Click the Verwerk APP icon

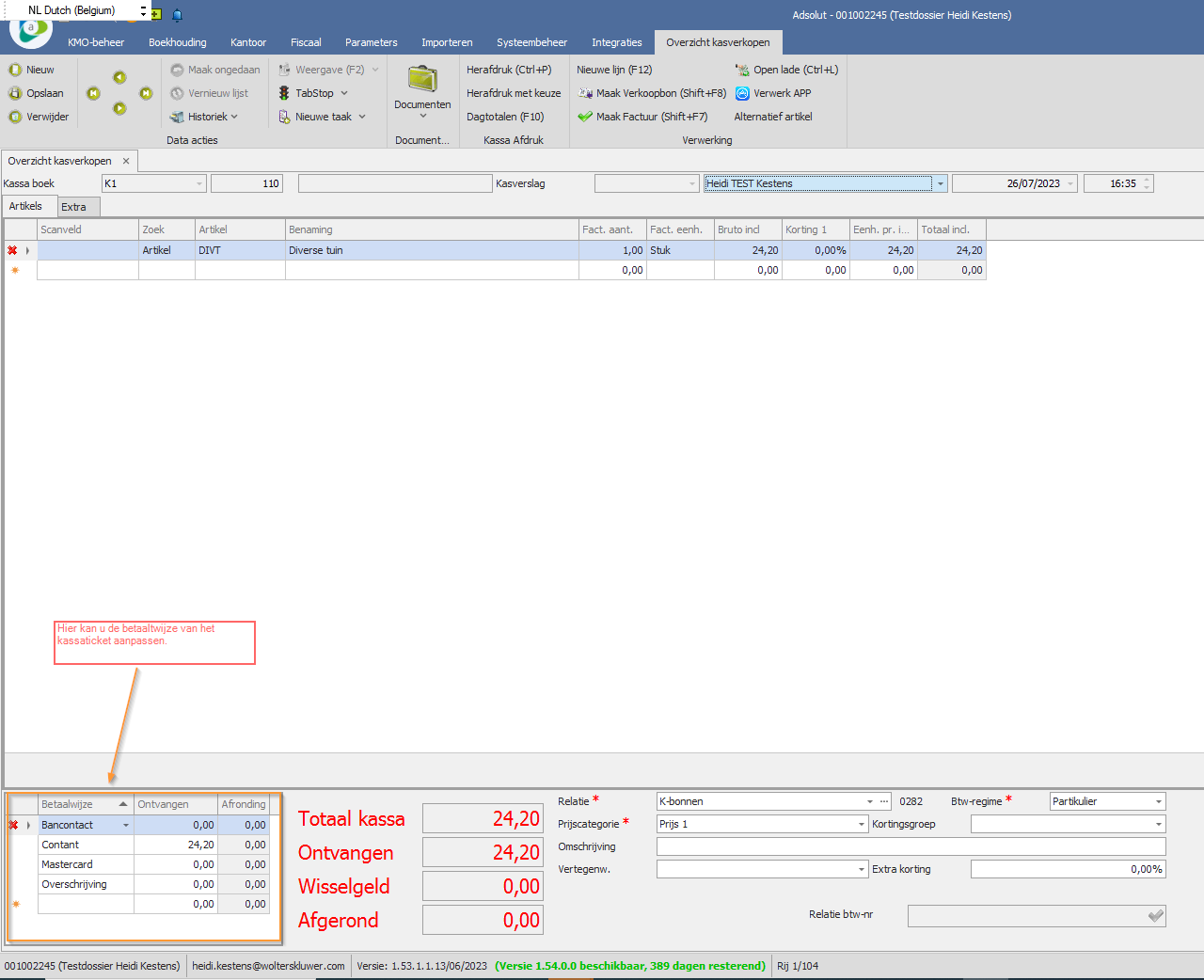click(x=742, y=93)
